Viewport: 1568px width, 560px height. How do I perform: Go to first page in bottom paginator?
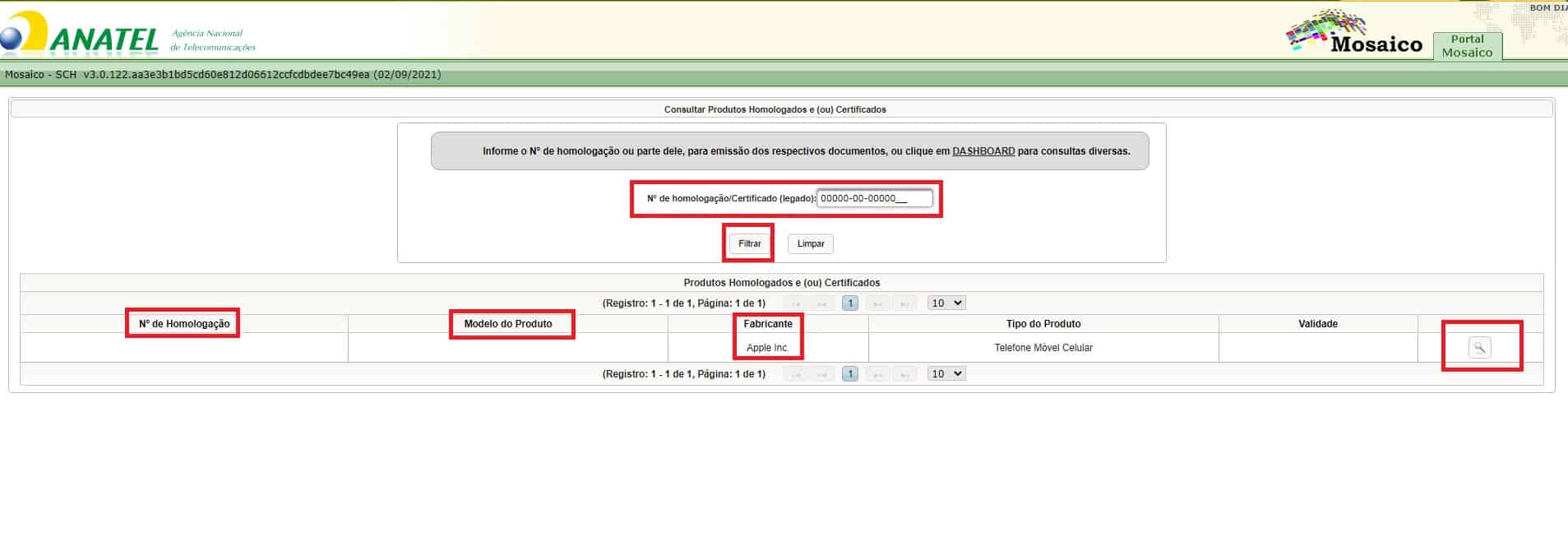pos(795,374)
